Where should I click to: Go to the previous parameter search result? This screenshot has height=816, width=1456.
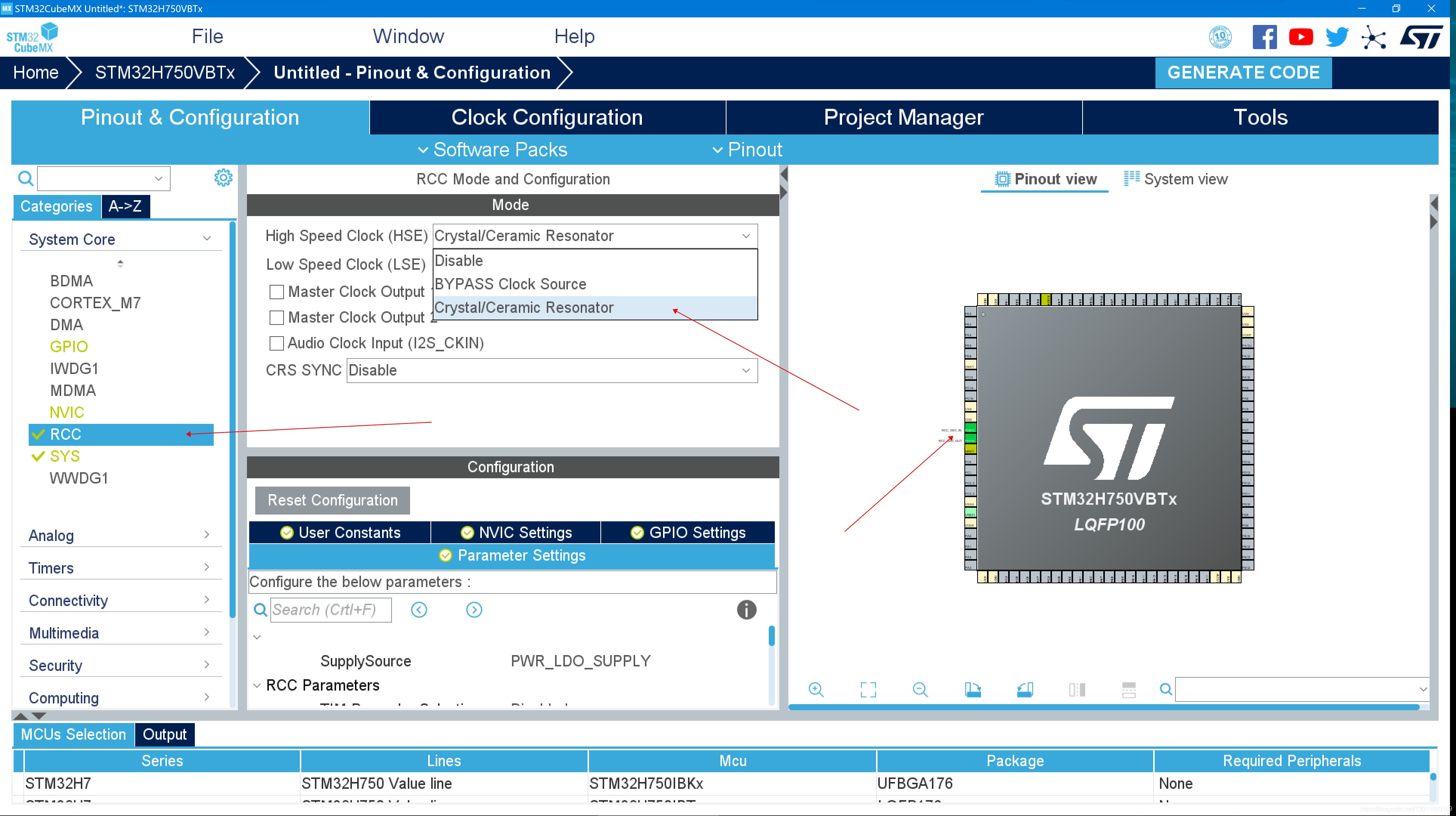(x=419, y=610)
